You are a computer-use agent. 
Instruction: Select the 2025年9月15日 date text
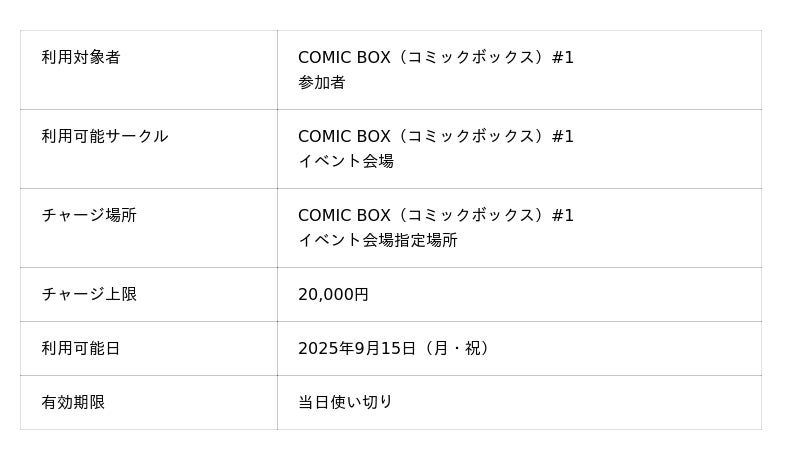pyautogui.click(x=357, y=349)
